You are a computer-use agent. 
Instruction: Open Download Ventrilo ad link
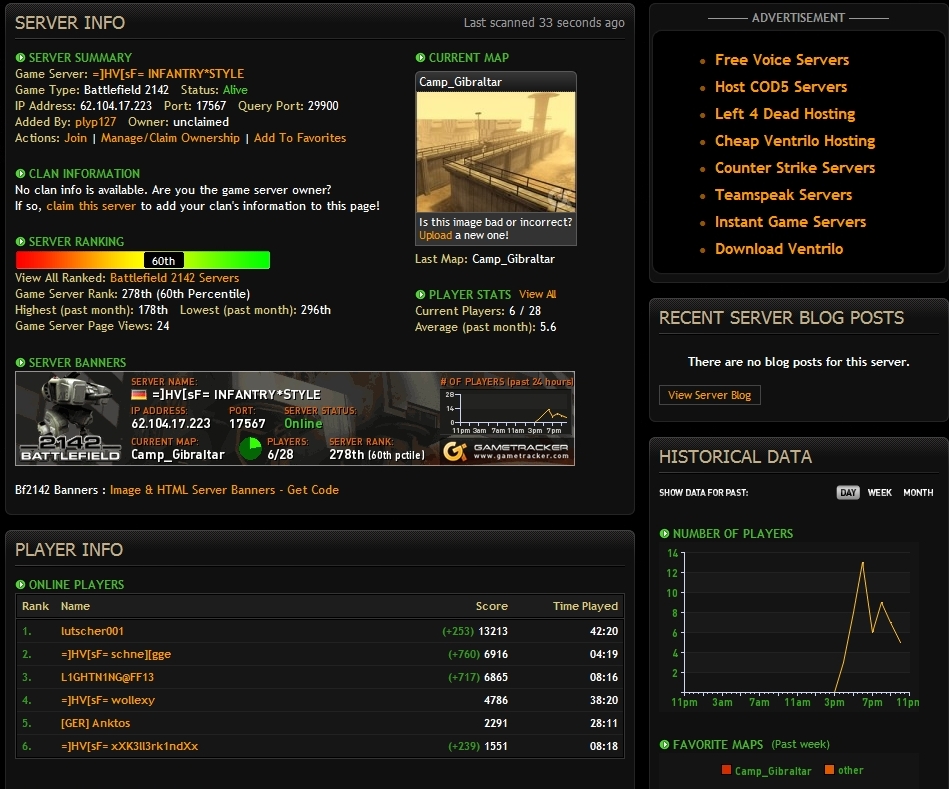pyautogui.click(x=779, y=249)
